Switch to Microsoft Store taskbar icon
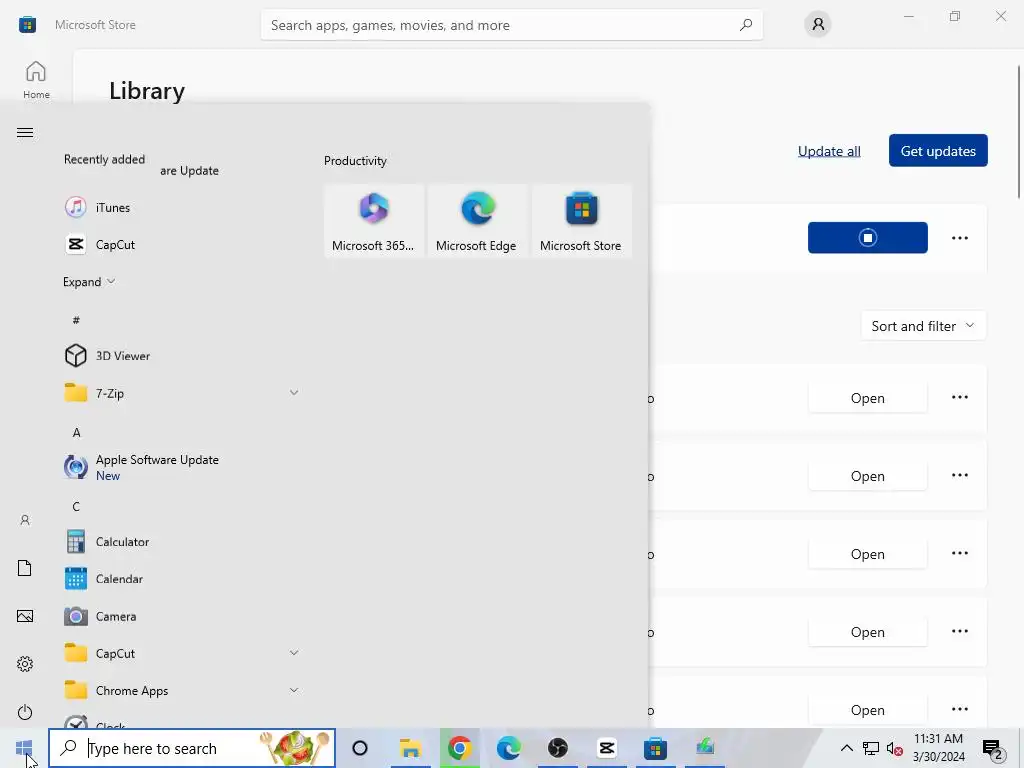Image resolution: width=1024 pixels, height=768 pixels. point(655,748)
